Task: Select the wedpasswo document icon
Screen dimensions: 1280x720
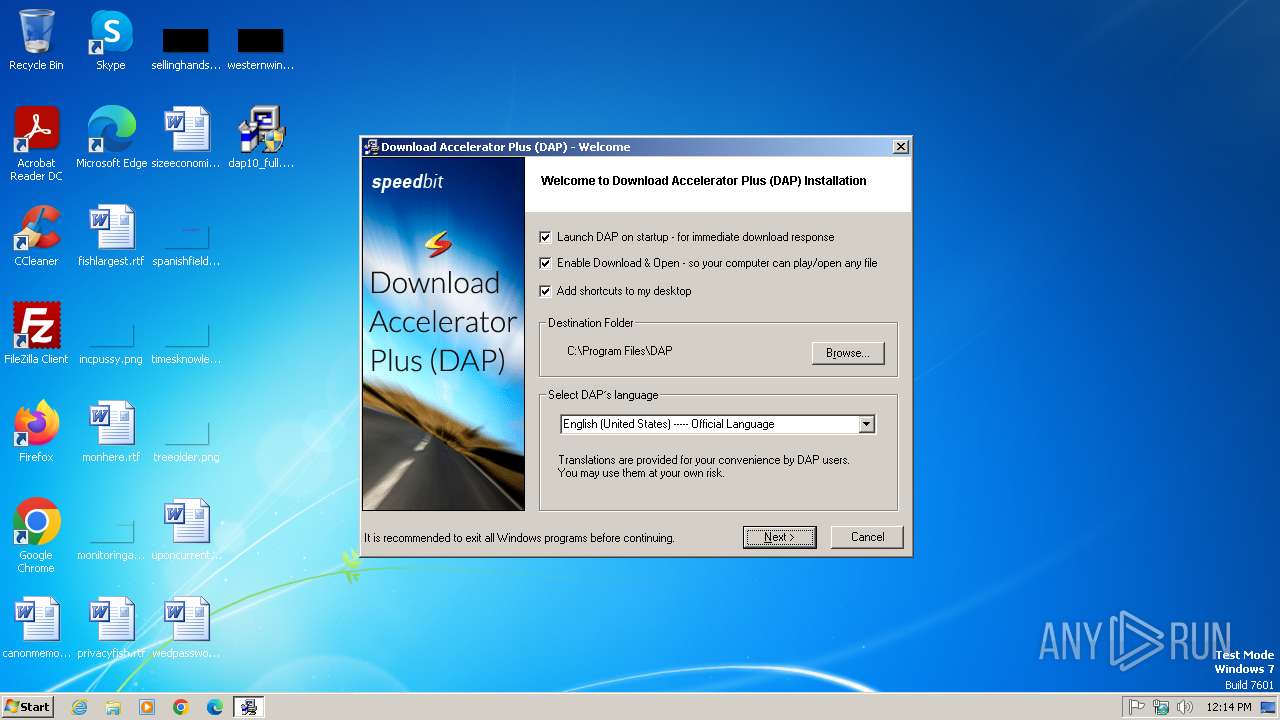Action: pyautogui.click(x=186, y=628)
